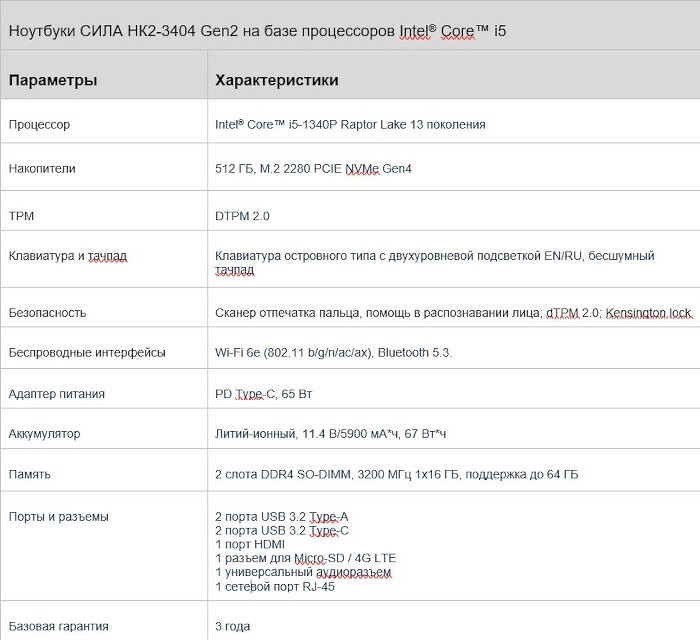700x640 pixels.
Task: Click the "Литий-ионный, 11.4 В/5900 мА*ч" cell
Action: (330, 434)
